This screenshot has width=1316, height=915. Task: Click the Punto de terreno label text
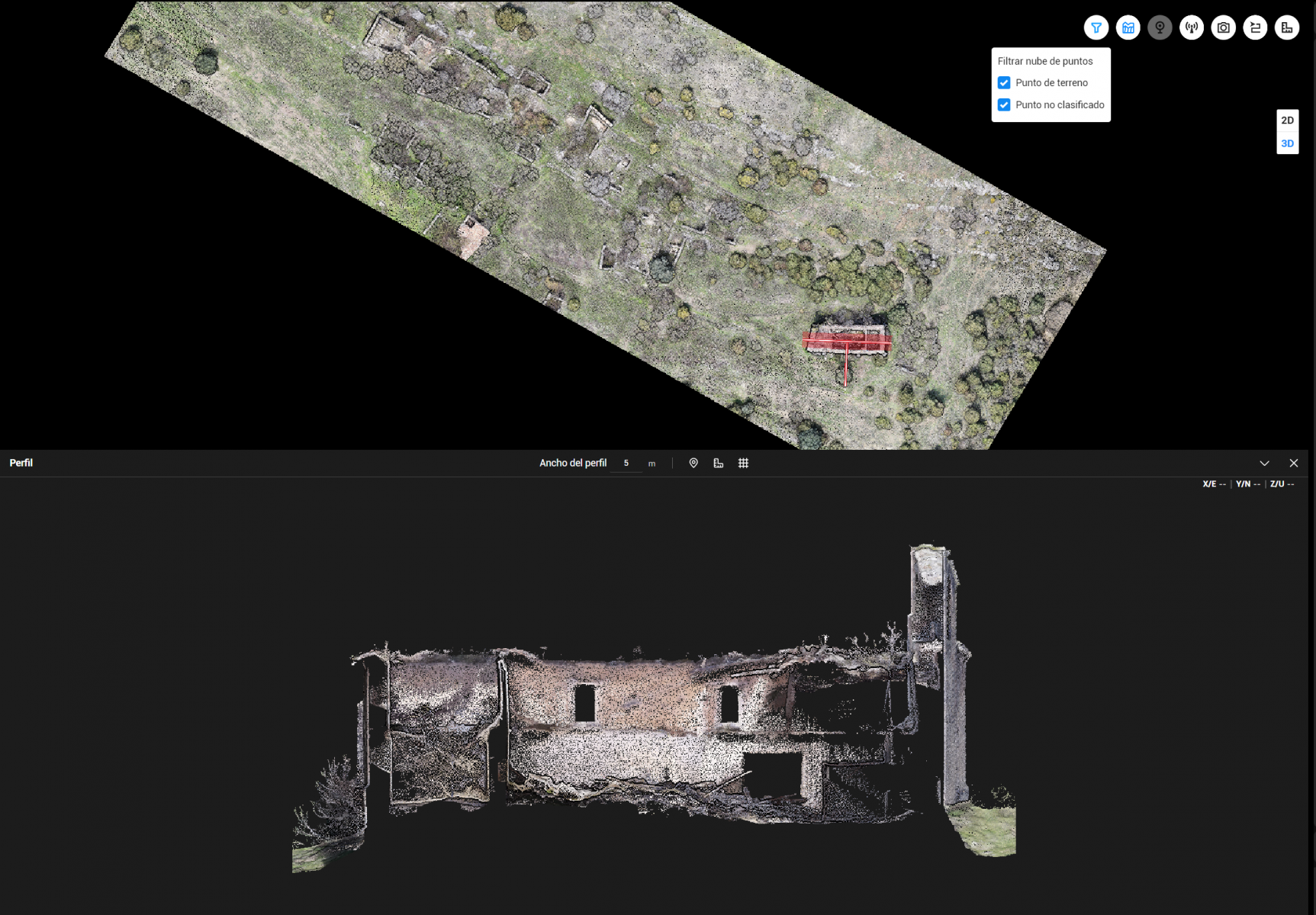click(x=1051, y=82)
